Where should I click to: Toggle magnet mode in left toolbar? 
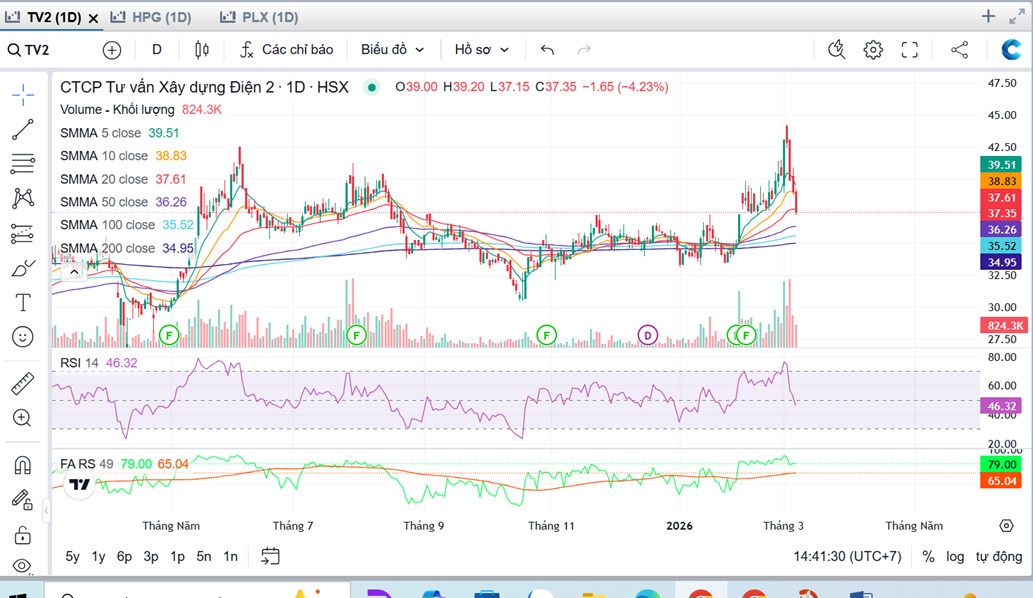23,465
